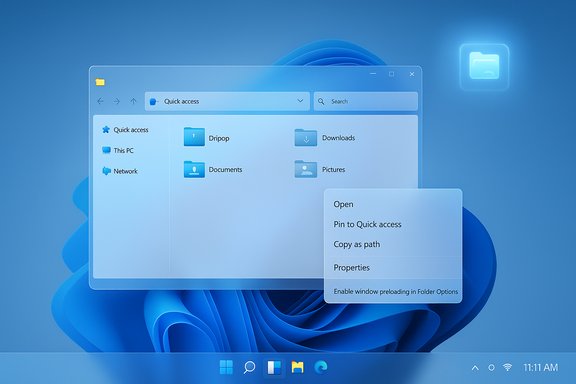Select Network label in navigation pane
Viewport: 576px width, 384px height.
pyautogui.click(x=125, y=171)
